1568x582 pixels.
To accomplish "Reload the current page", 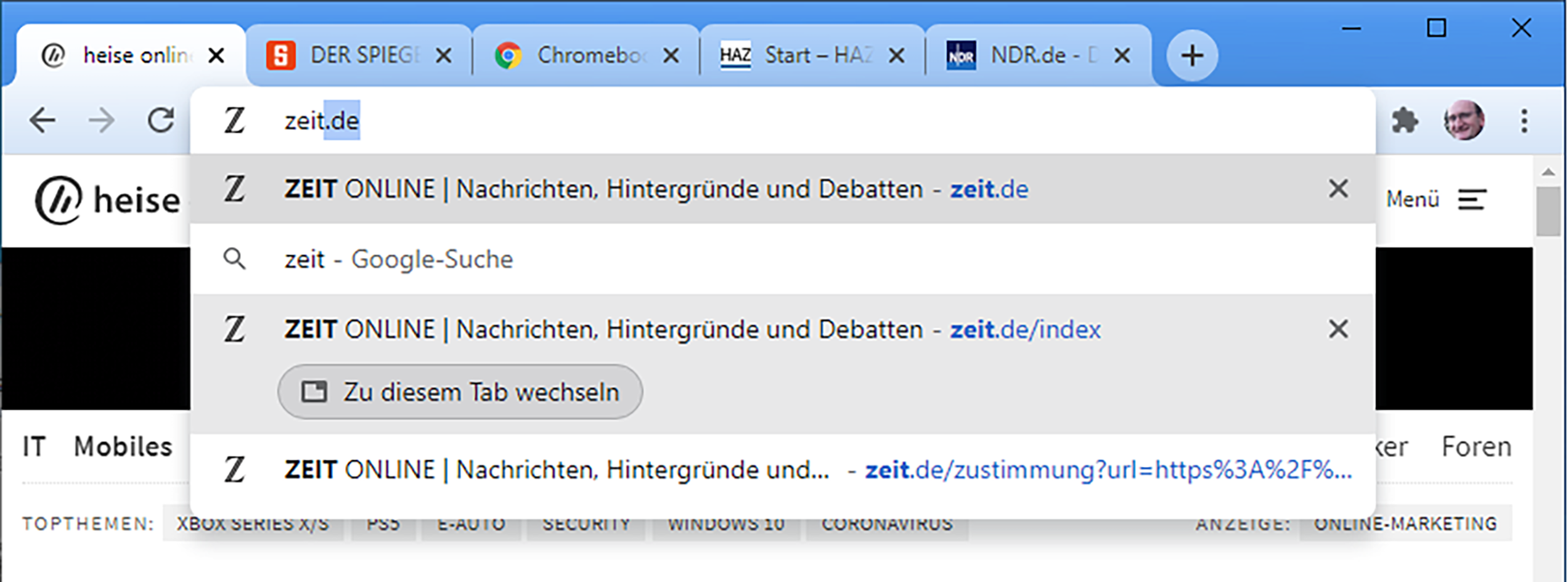I will coord(161,120).
